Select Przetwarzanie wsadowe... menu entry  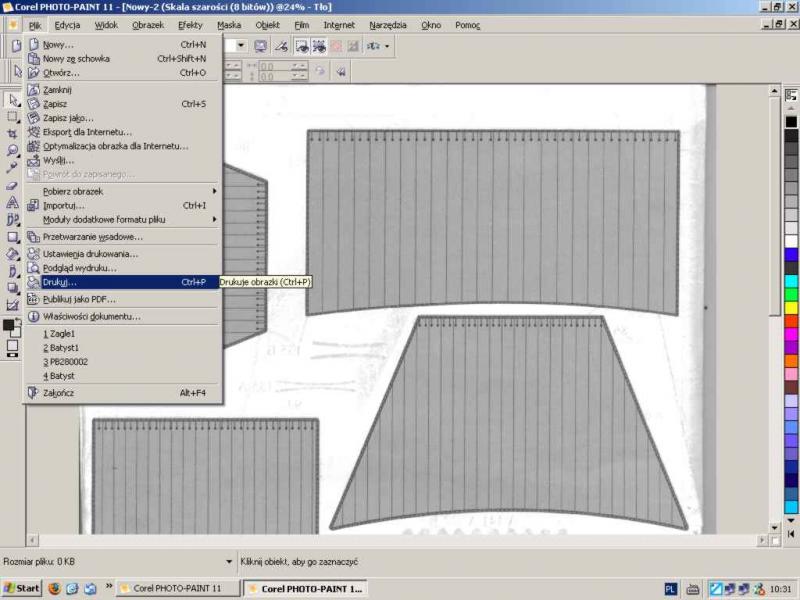coord(122,237)
